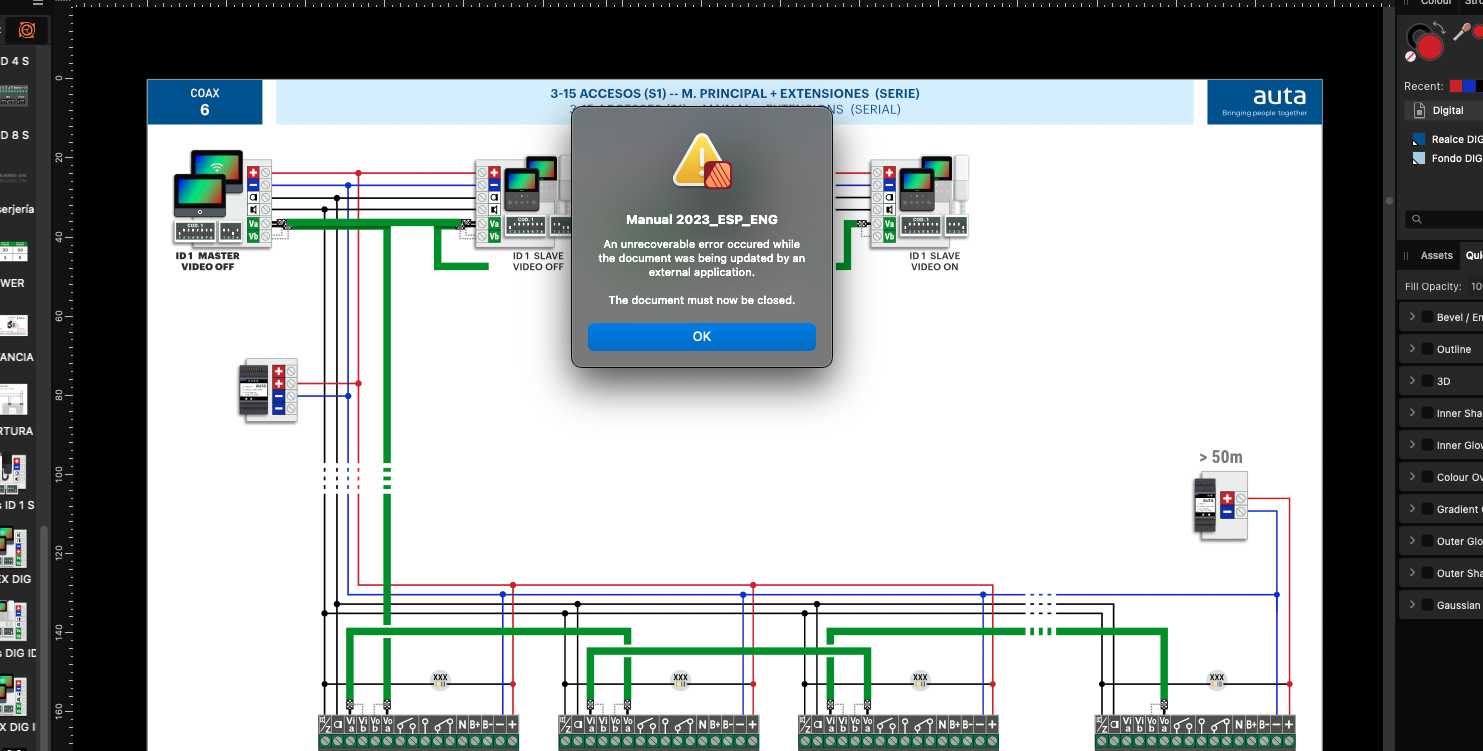Select the 'ID 1 SLAVE VIDEO ON' label
The width and height of the screenshot is (1483, 751).
coord(934,261)
